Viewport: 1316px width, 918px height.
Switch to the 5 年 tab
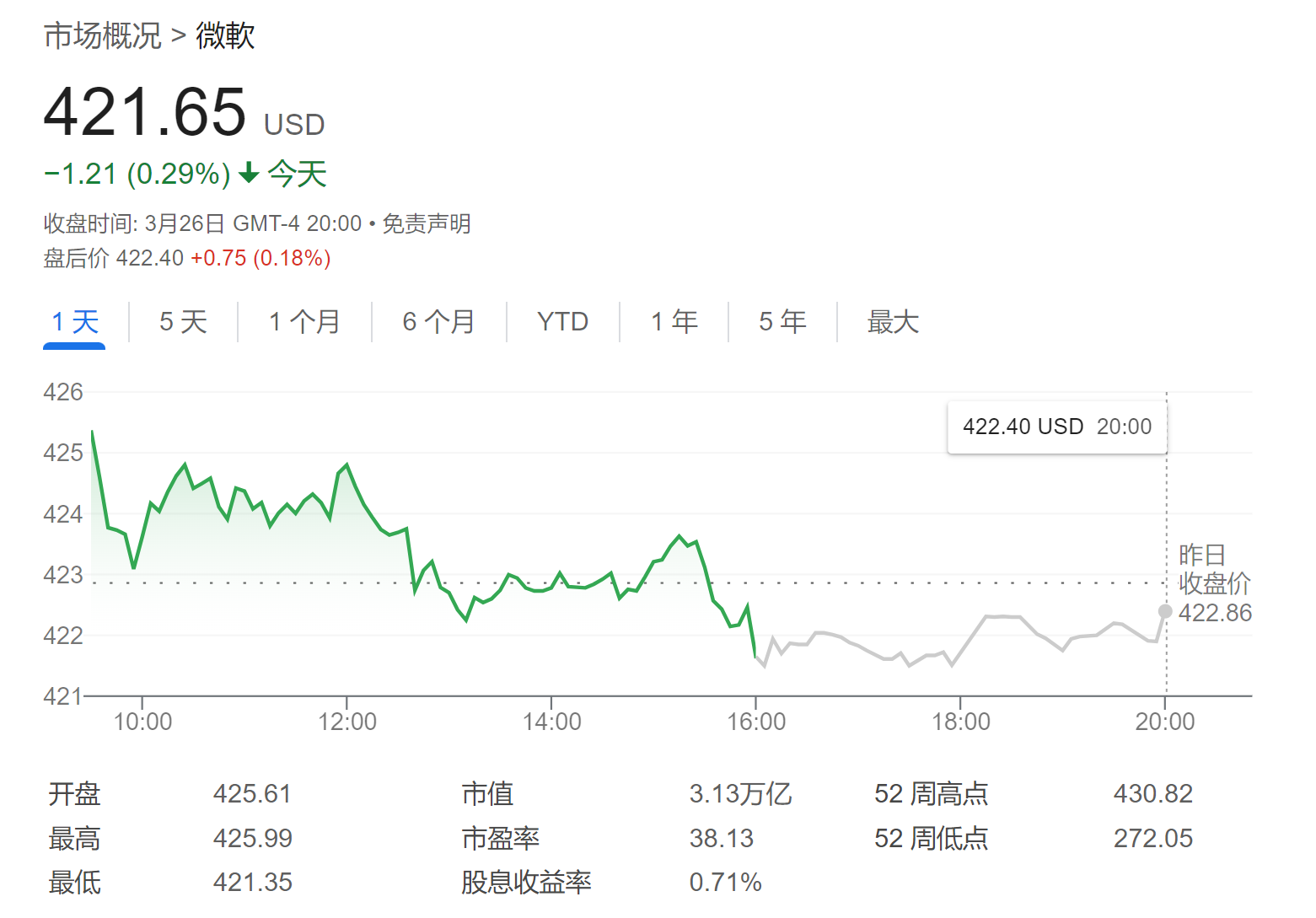(782, 321)
